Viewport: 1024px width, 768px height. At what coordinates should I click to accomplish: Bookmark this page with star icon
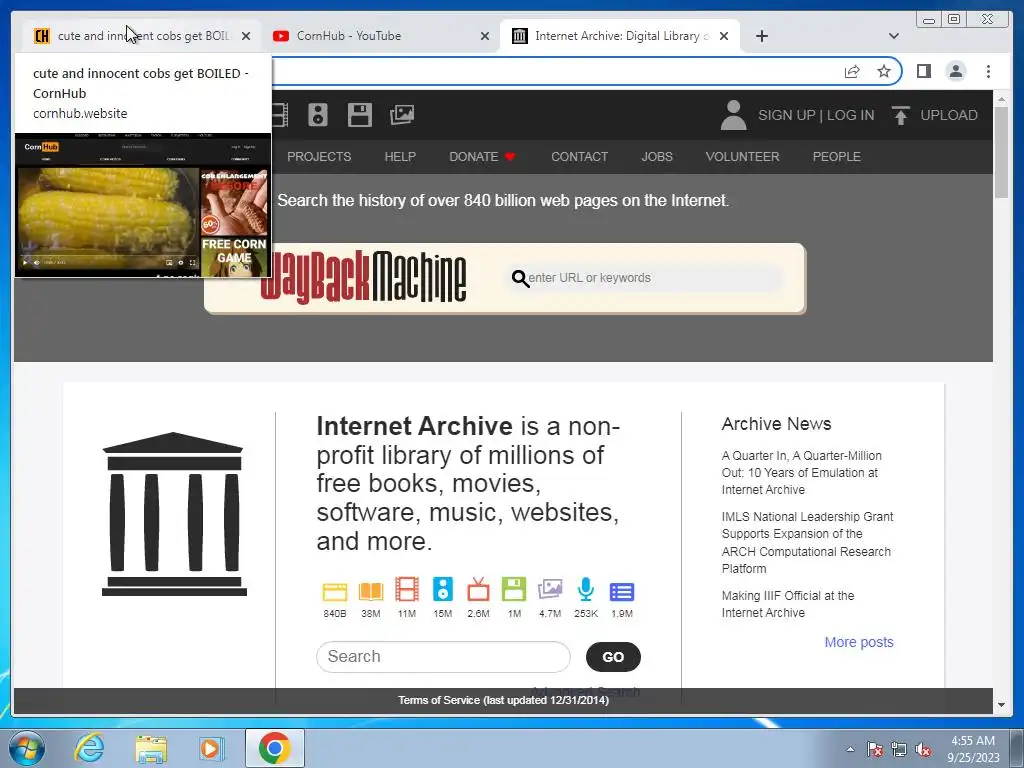(x=884, y=71)
